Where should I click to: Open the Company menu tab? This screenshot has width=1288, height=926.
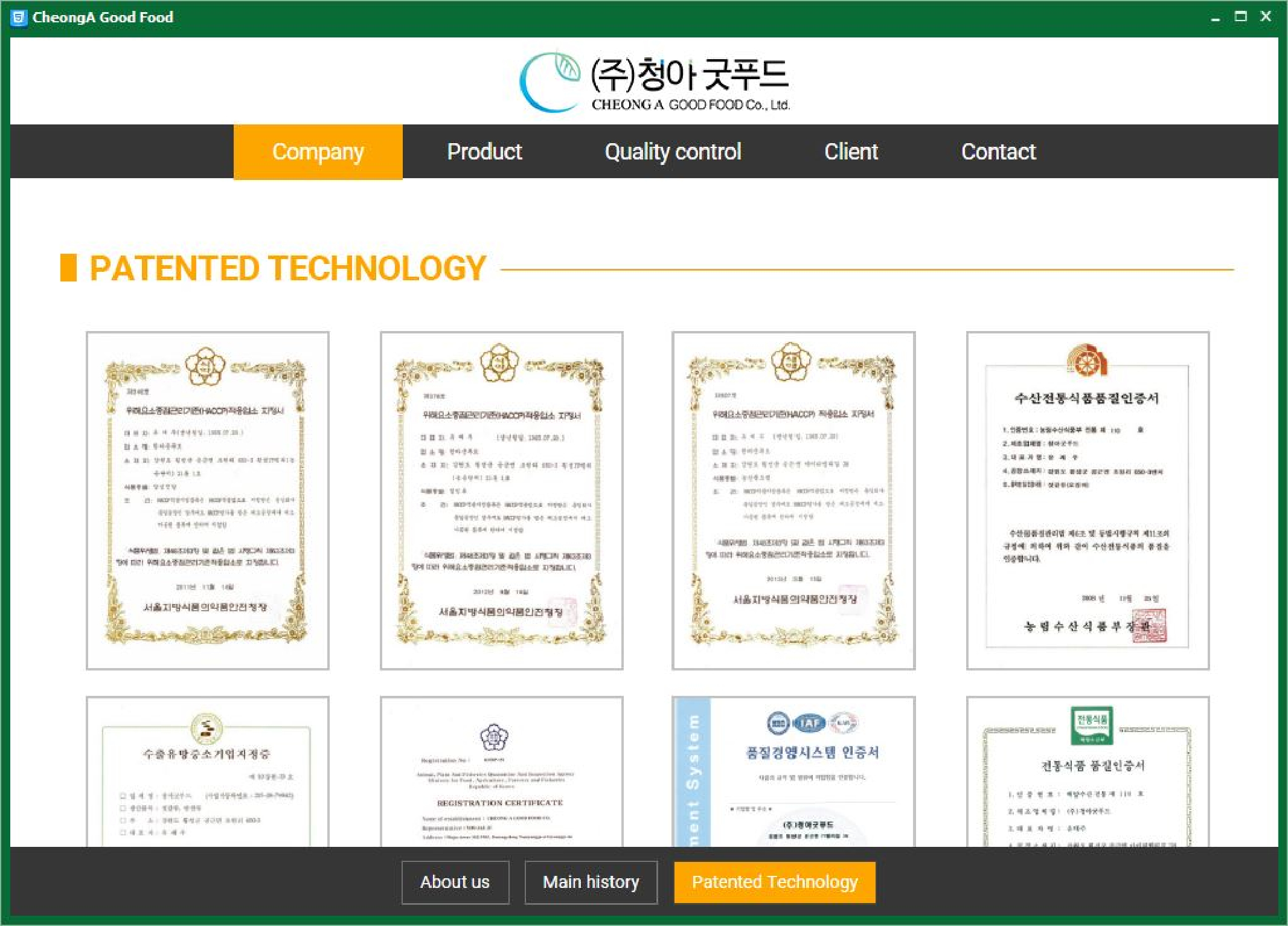318,152
